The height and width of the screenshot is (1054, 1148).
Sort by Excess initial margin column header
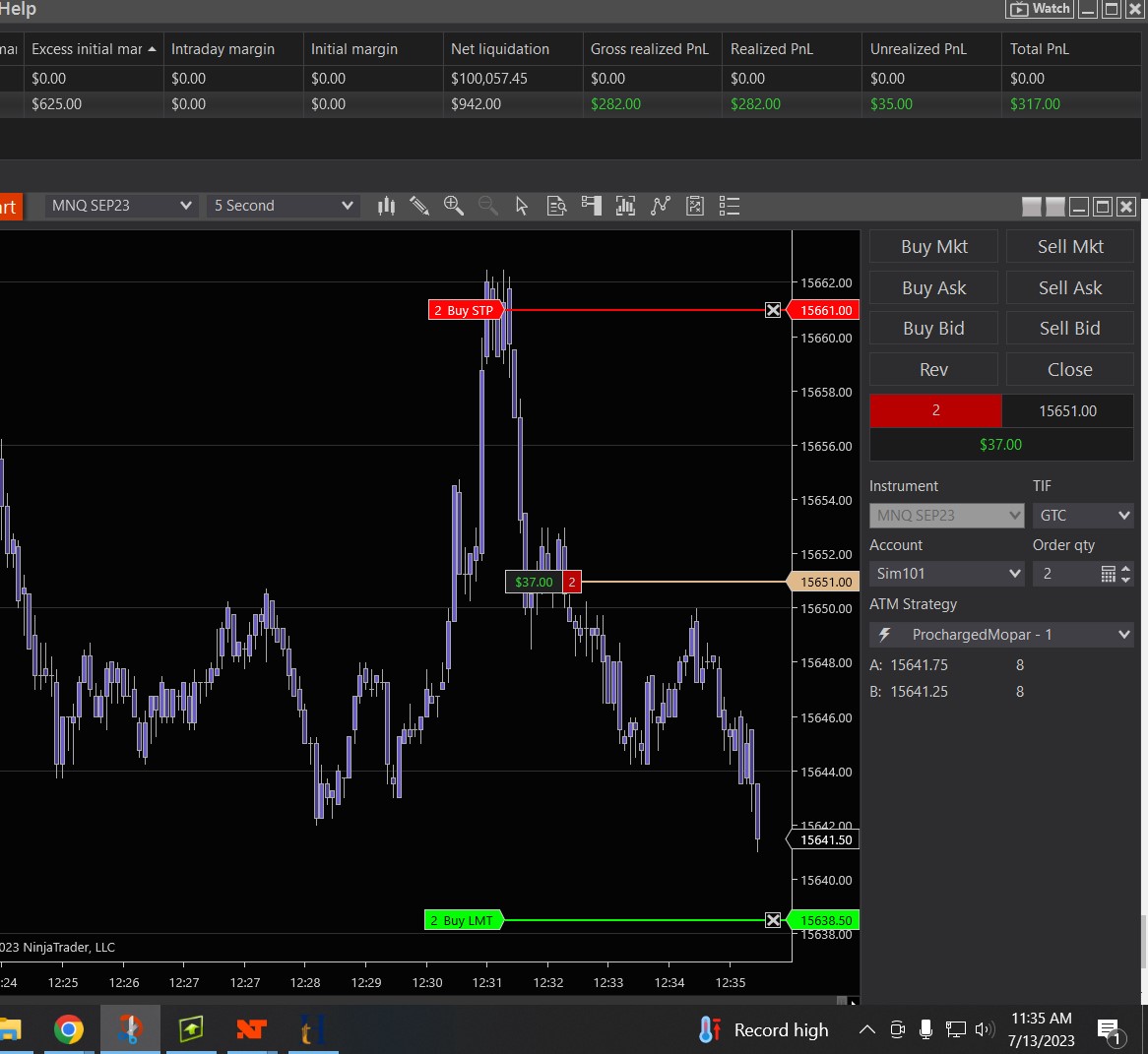92,49
